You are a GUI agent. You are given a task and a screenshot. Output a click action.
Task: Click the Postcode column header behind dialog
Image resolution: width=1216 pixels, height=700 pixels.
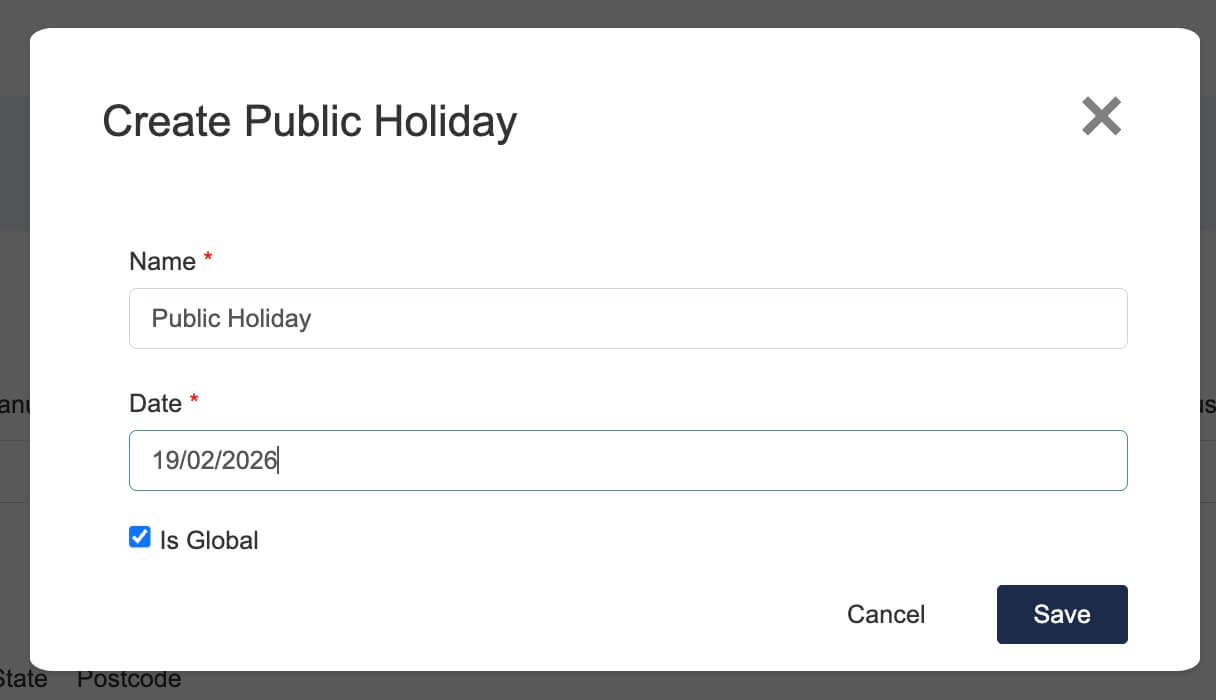[x=128, y=678]
